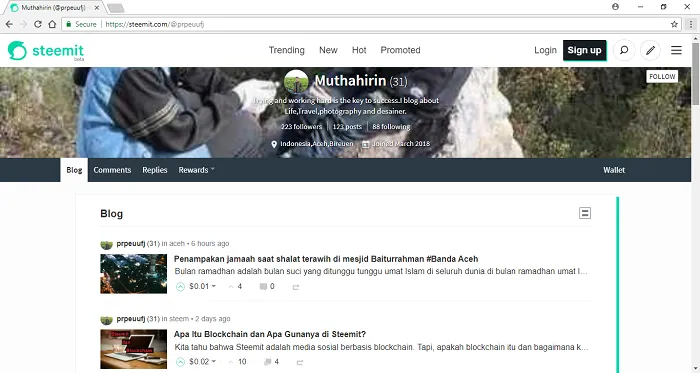Open the steem tag link

coord(179,319)
